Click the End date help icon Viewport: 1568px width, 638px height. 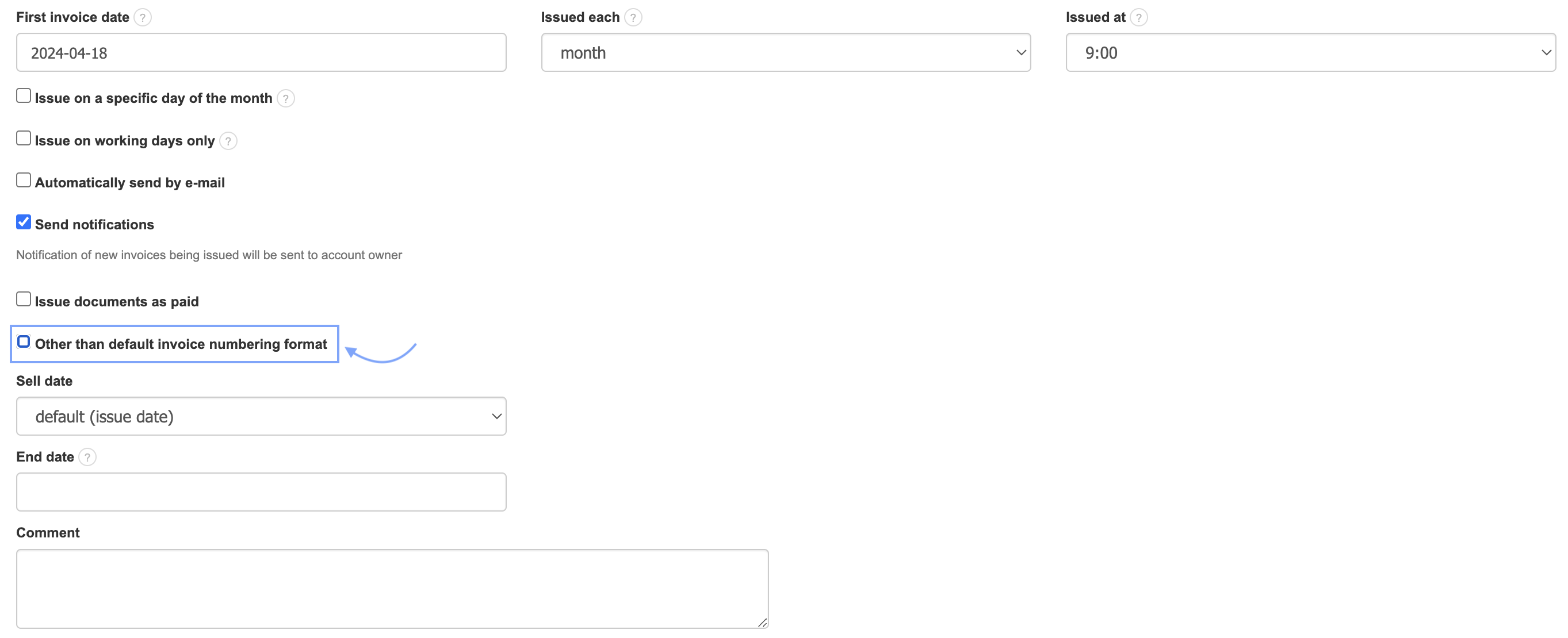[x=87, y=457]
